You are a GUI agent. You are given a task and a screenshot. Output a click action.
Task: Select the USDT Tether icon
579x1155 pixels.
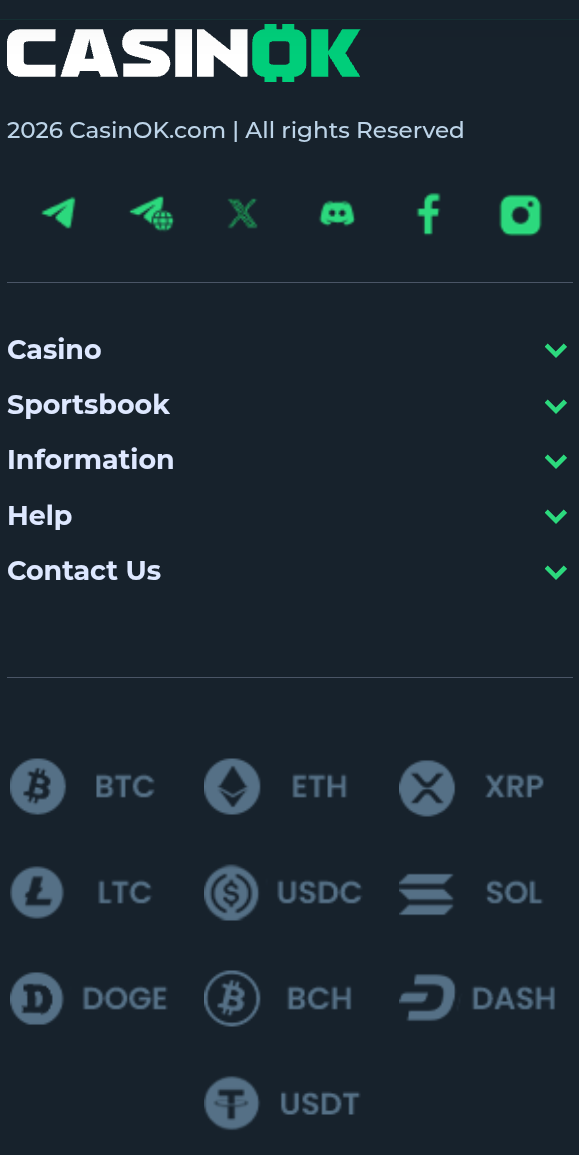pos(231,1103)
